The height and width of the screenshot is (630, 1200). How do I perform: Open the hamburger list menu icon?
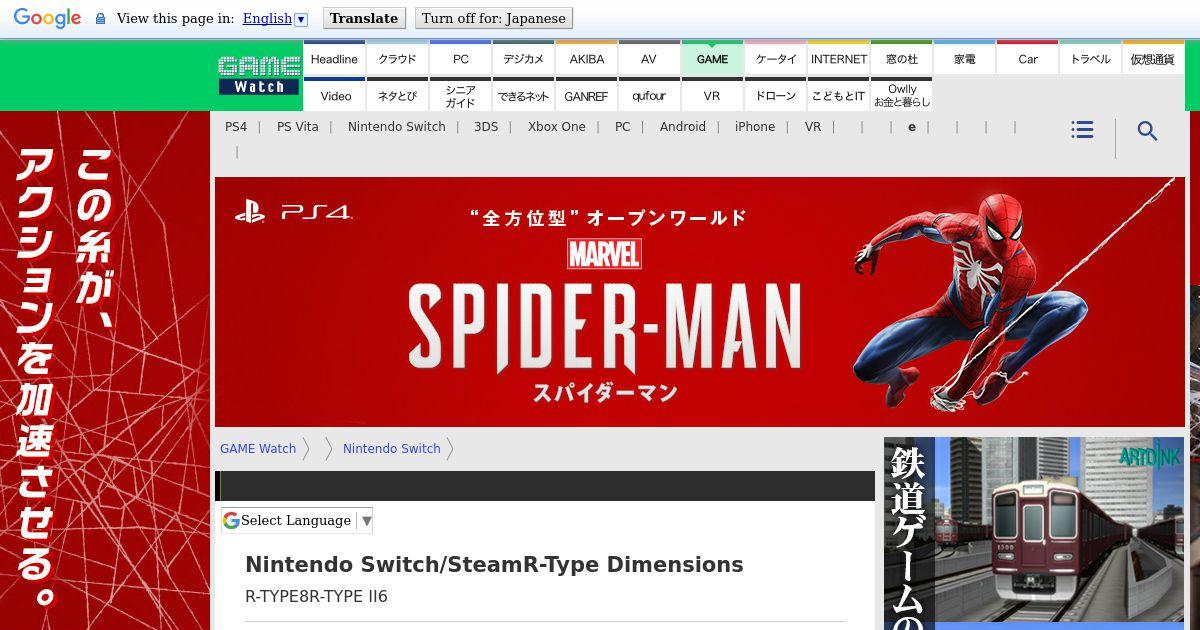tap(1082, 130)
